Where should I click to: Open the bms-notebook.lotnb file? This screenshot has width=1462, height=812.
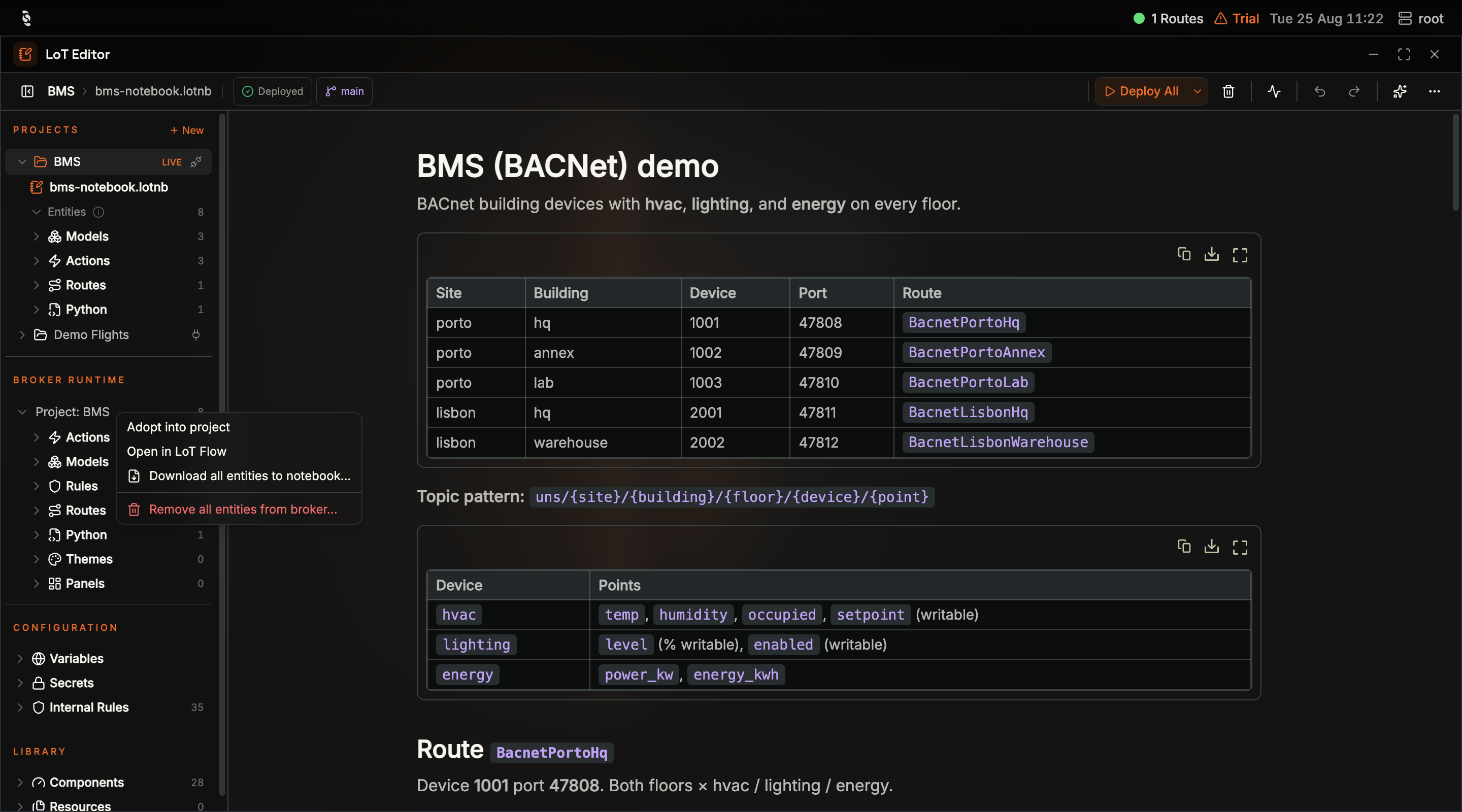point(109,187)
